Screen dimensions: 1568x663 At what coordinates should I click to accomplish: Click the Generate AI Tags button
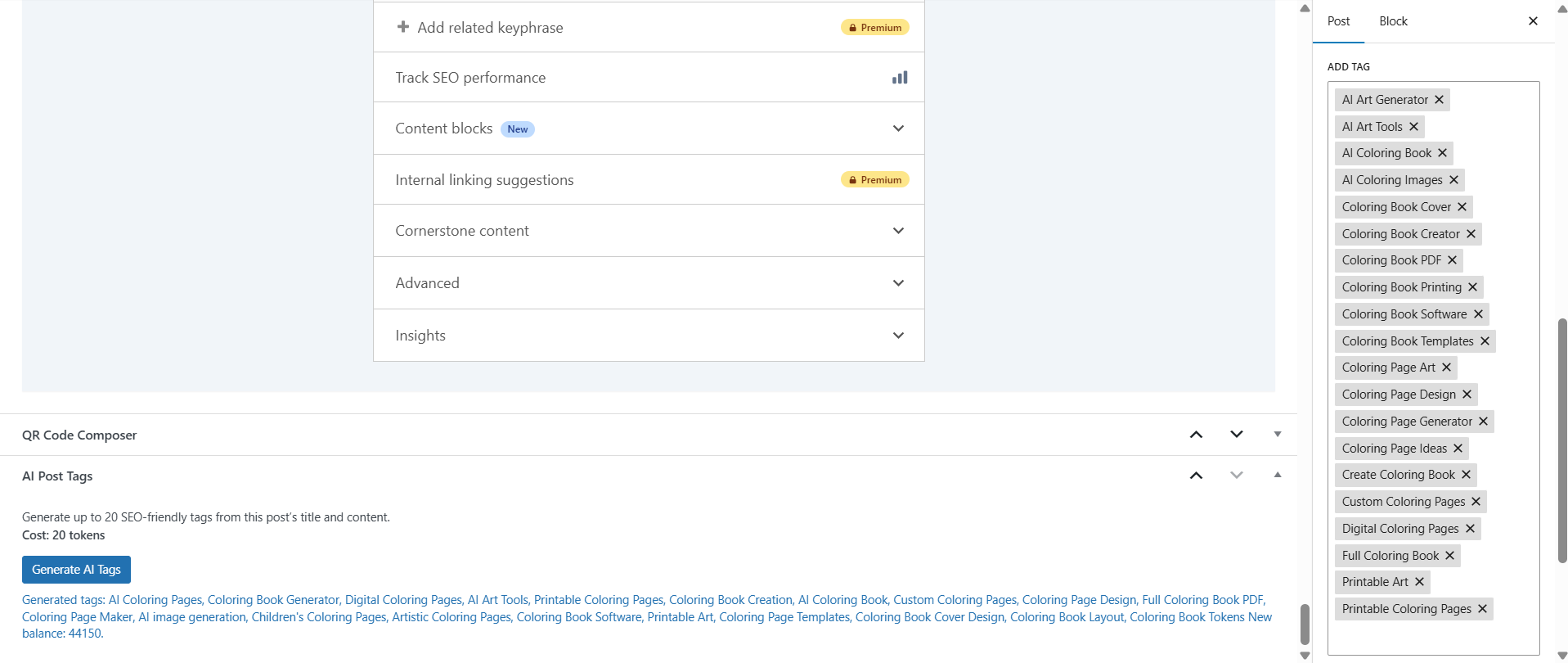[x=76, y=570]
